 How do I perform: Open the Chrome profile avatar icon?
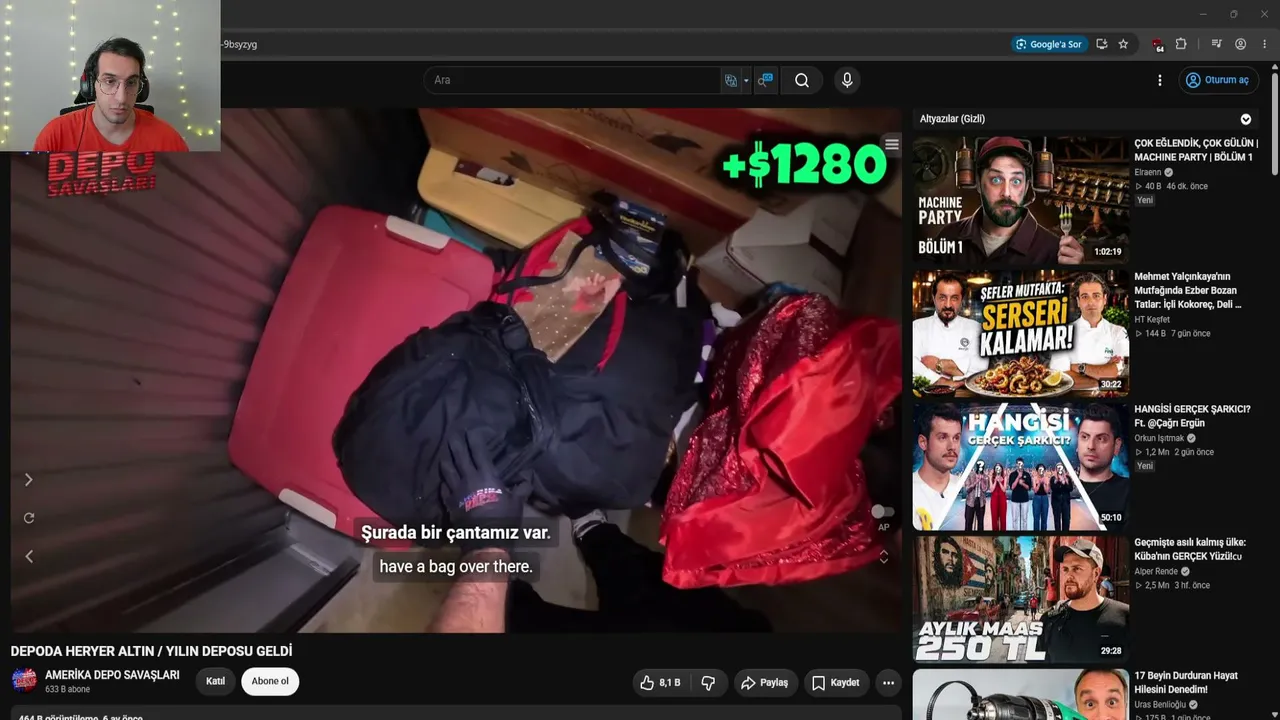(1240, 44)
